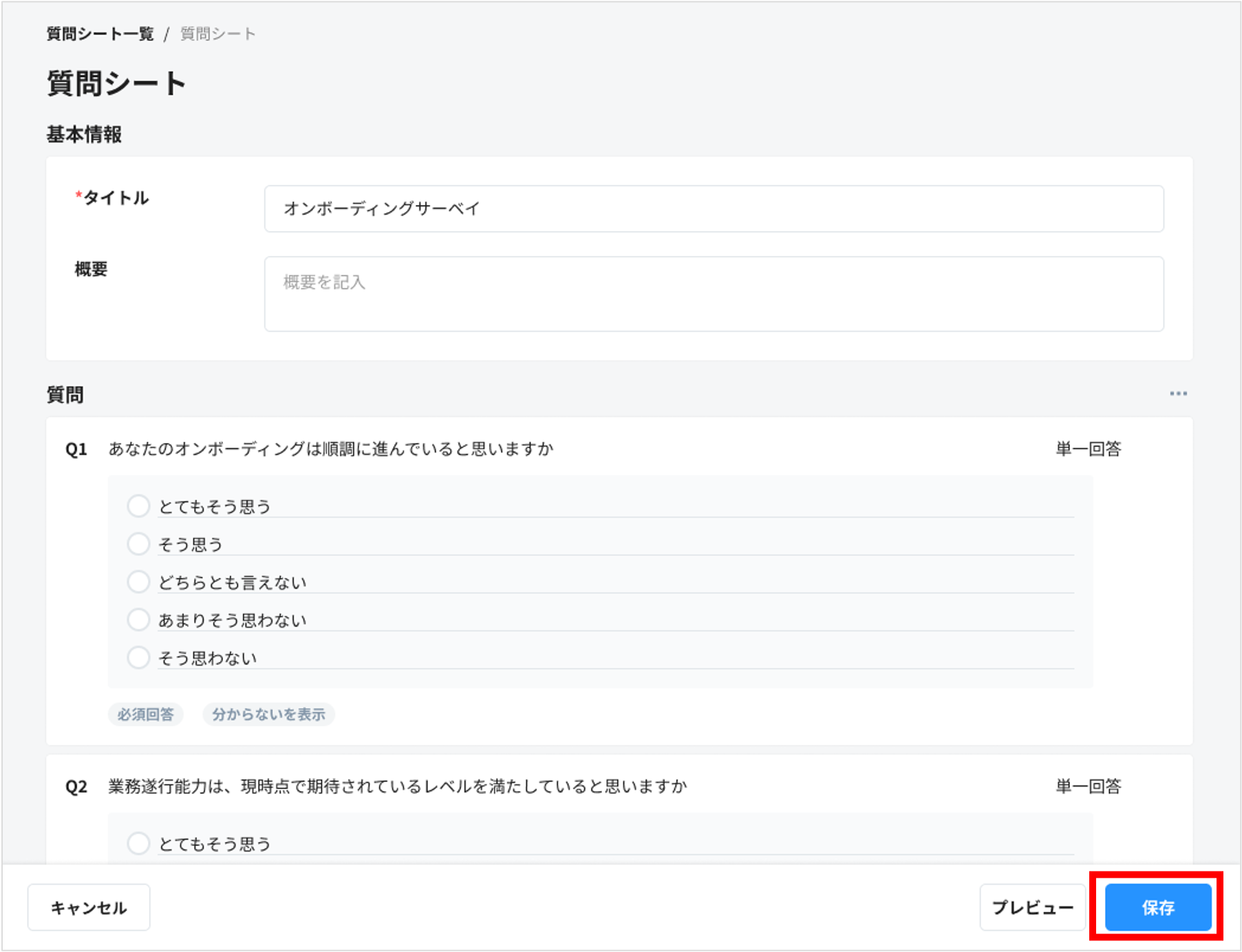The height and width of the screenshot is (952, 1242).
Task: Navigate back to 質問シート一覧
Action: point(99,33)
